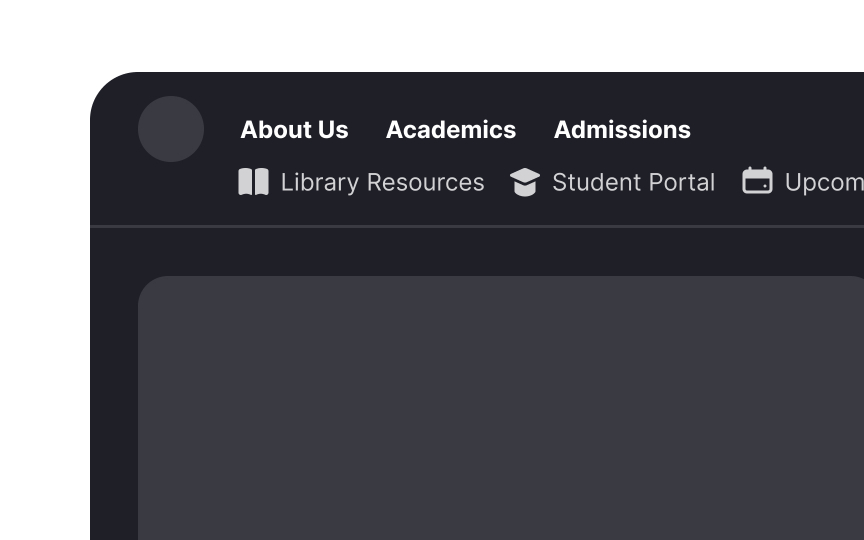Click the Student Portal text label
This screenshot has width=864, height=540.
(x=634, y=182)
